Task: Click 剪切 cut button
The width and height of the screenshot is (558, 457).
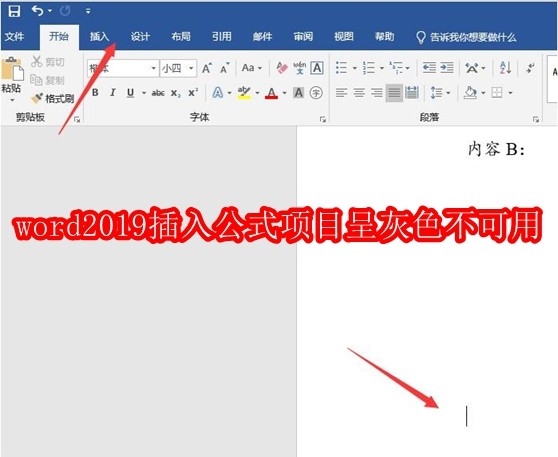Action: [48, 62]
